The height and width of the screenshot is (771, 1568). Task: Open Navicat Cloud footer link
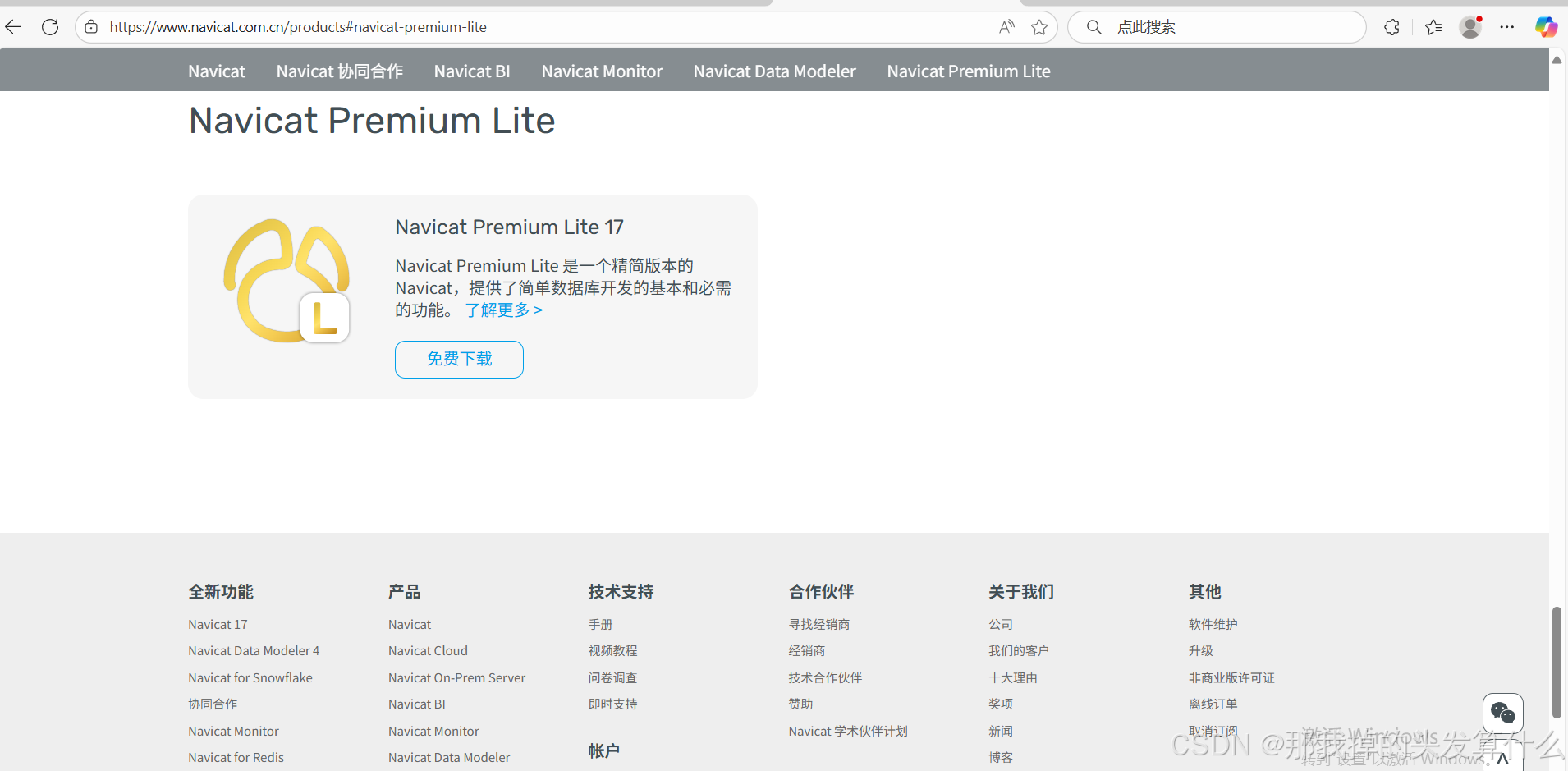429,651
